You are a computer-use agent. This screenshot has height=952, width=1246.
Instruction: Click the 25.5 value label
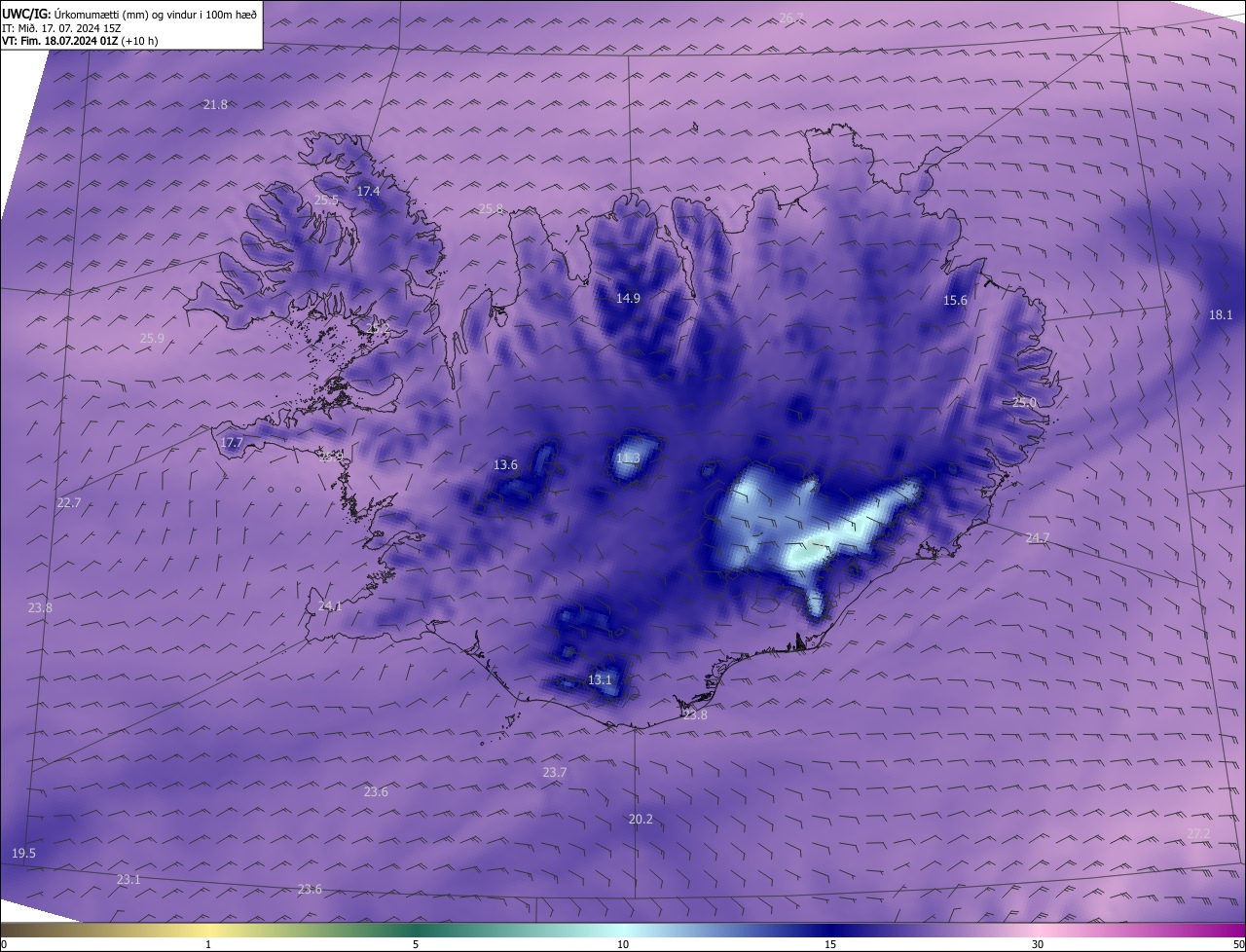[x=326, y=201]
